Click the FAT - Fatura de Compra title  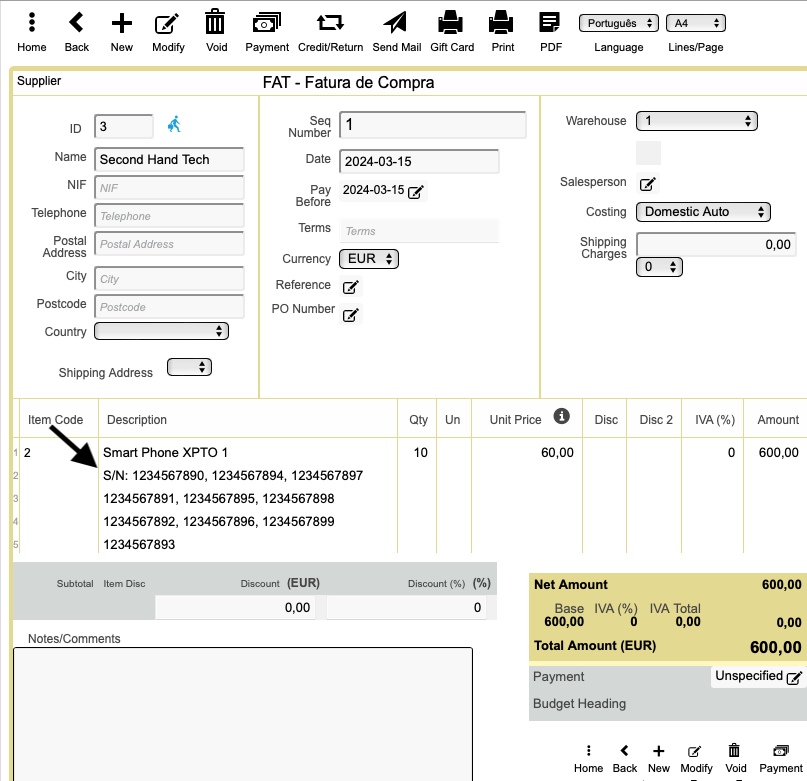pyautogui.click(x=348, y=82)
